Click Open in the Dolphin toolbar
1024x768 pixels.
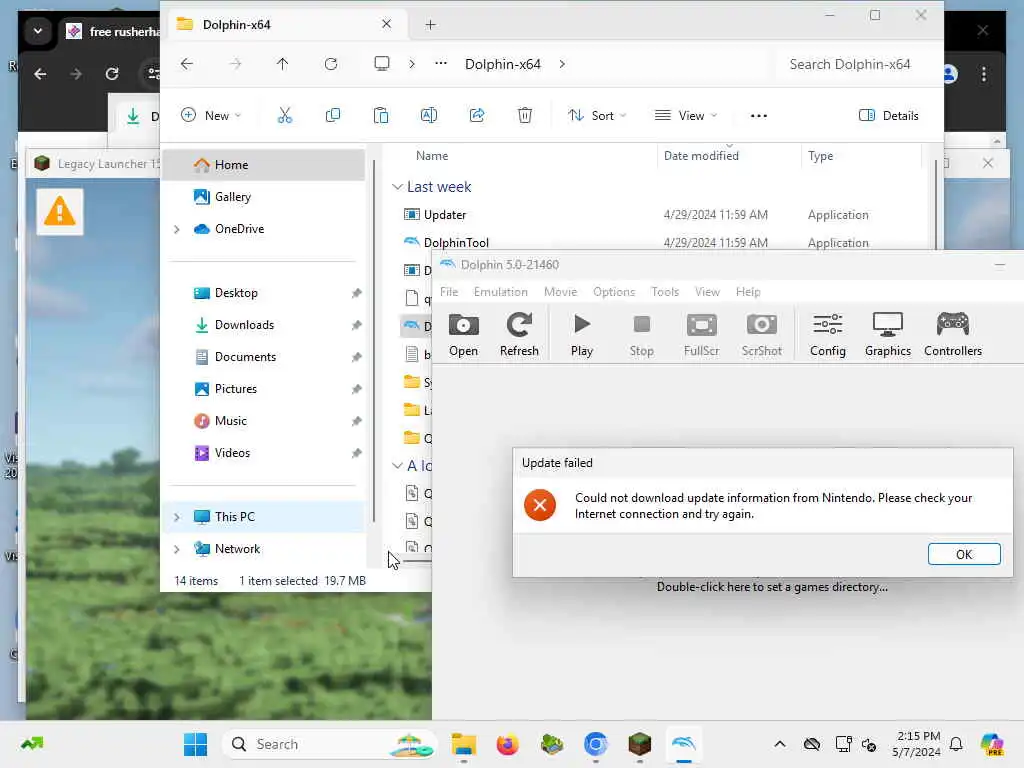tap(463, 334)
